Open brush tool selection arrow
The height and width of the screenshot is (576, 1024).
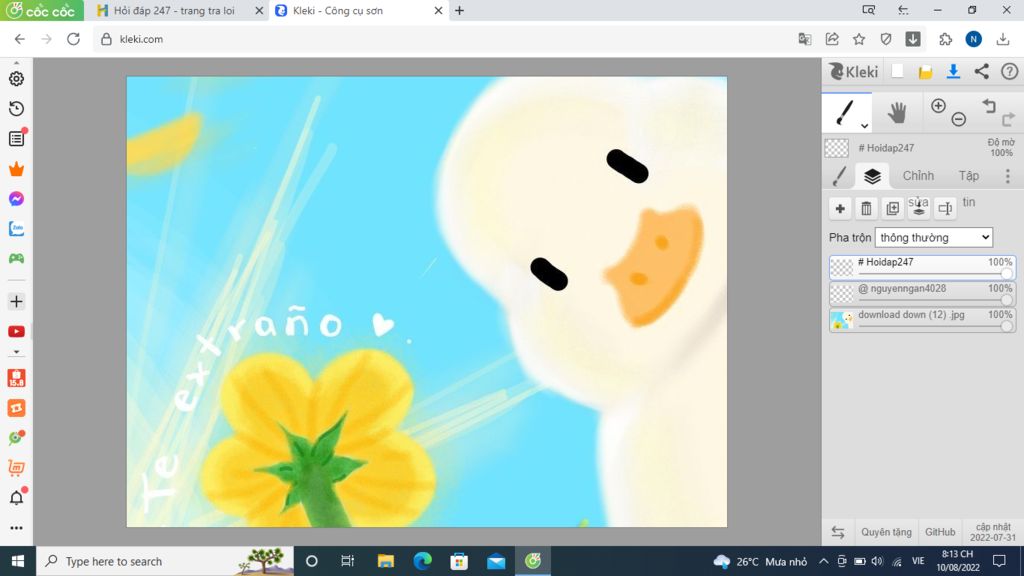864,125
